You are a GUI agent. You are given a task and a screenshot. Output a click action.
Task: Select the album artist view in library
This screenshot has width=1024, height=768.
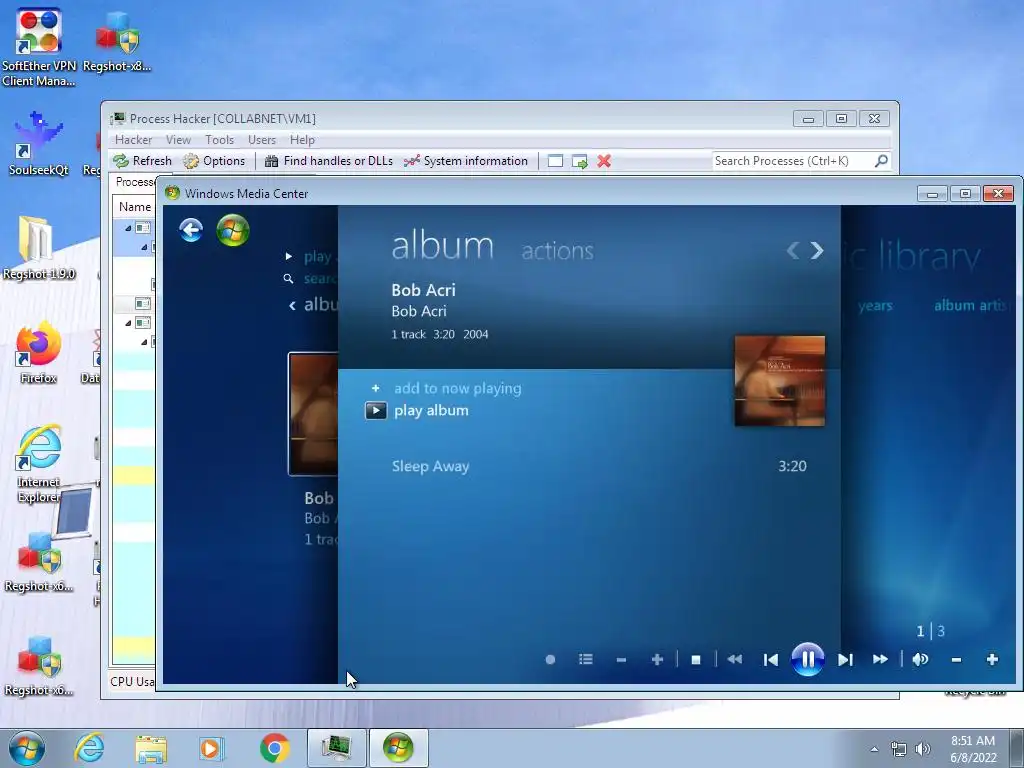pos(970,305)
